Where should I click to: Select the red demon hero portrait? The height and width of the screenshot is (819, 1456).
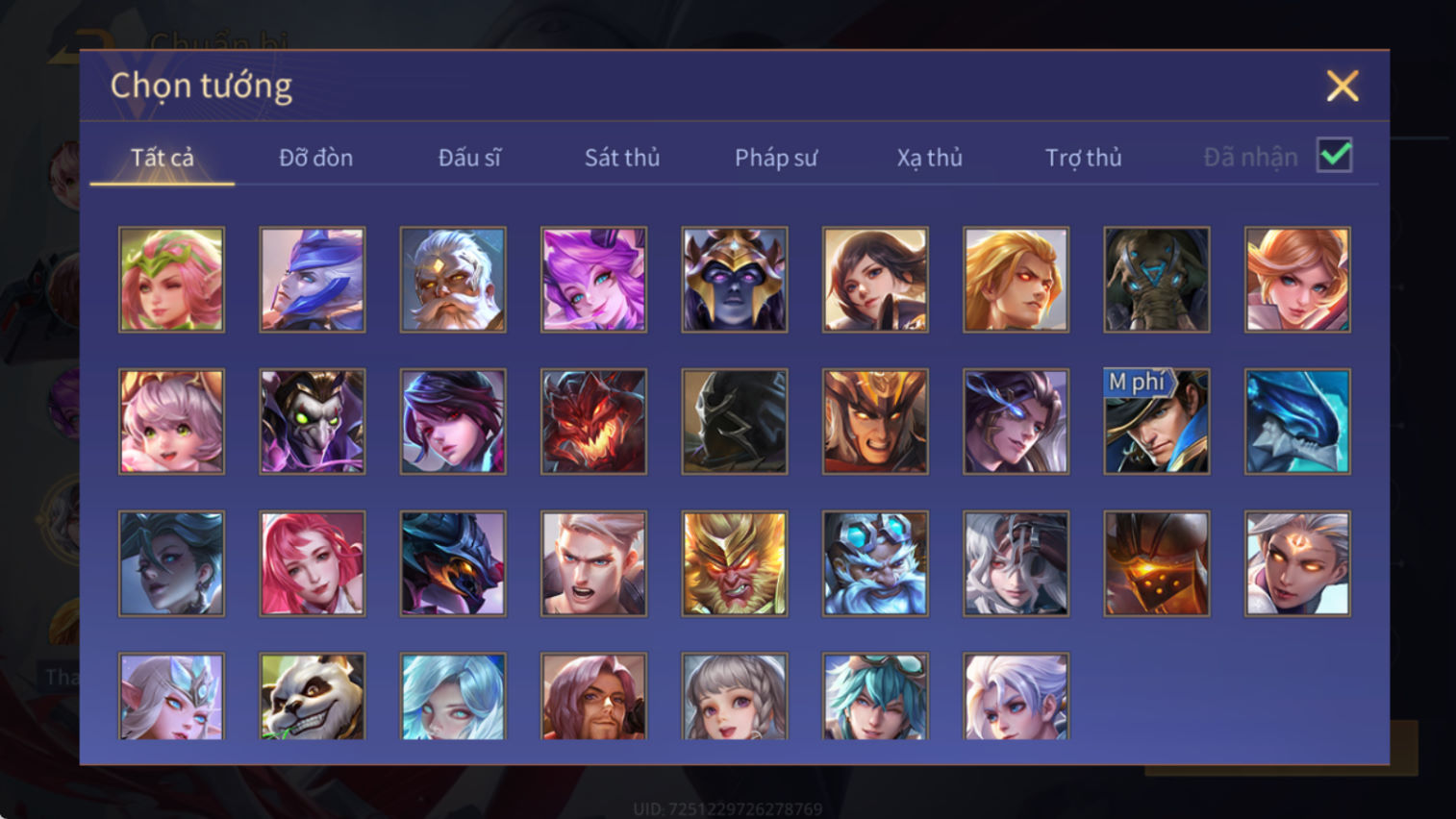pos(594,422)
